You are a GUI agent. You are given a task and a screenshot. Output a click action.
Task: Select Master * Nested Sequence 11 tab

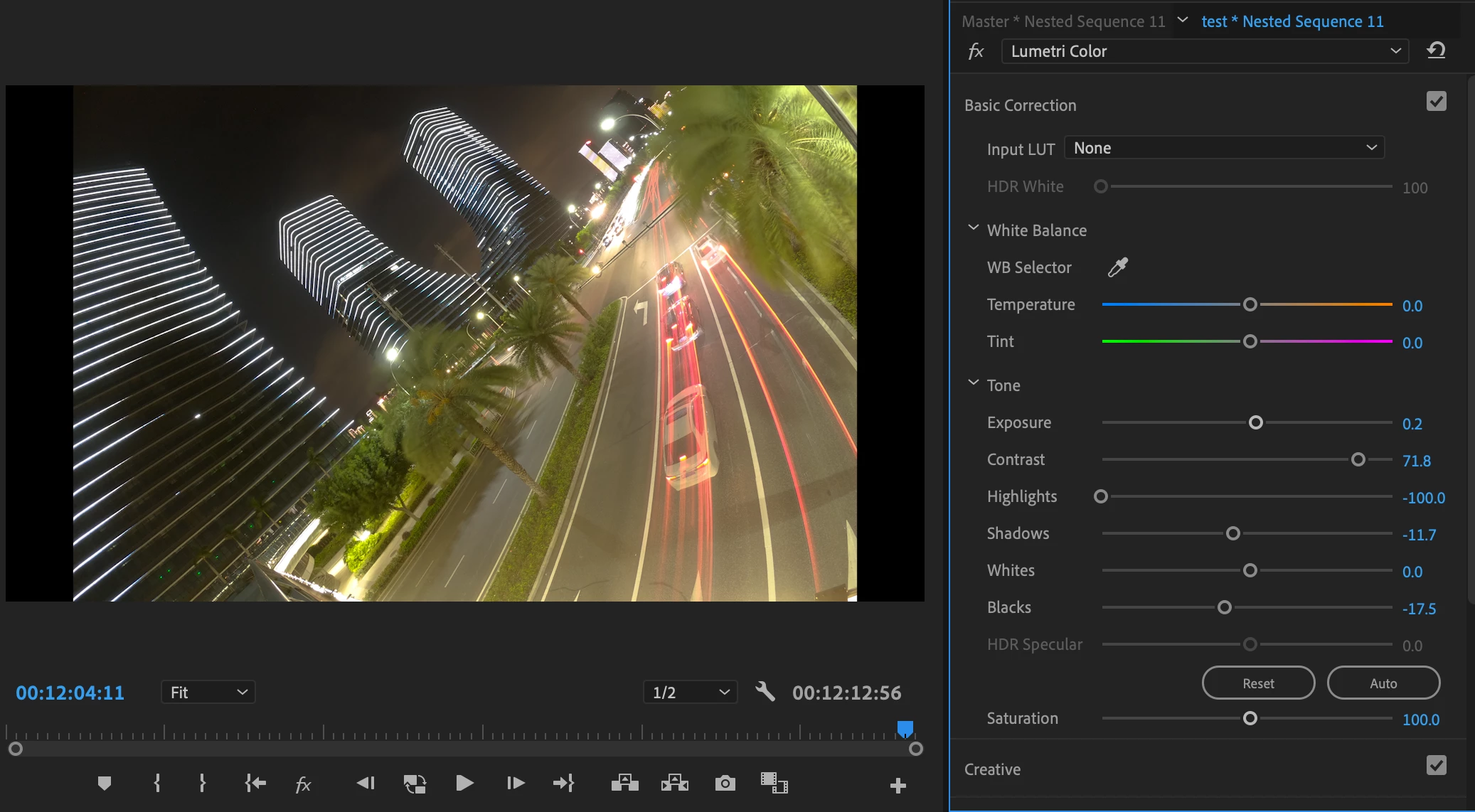click(1063, 21)
